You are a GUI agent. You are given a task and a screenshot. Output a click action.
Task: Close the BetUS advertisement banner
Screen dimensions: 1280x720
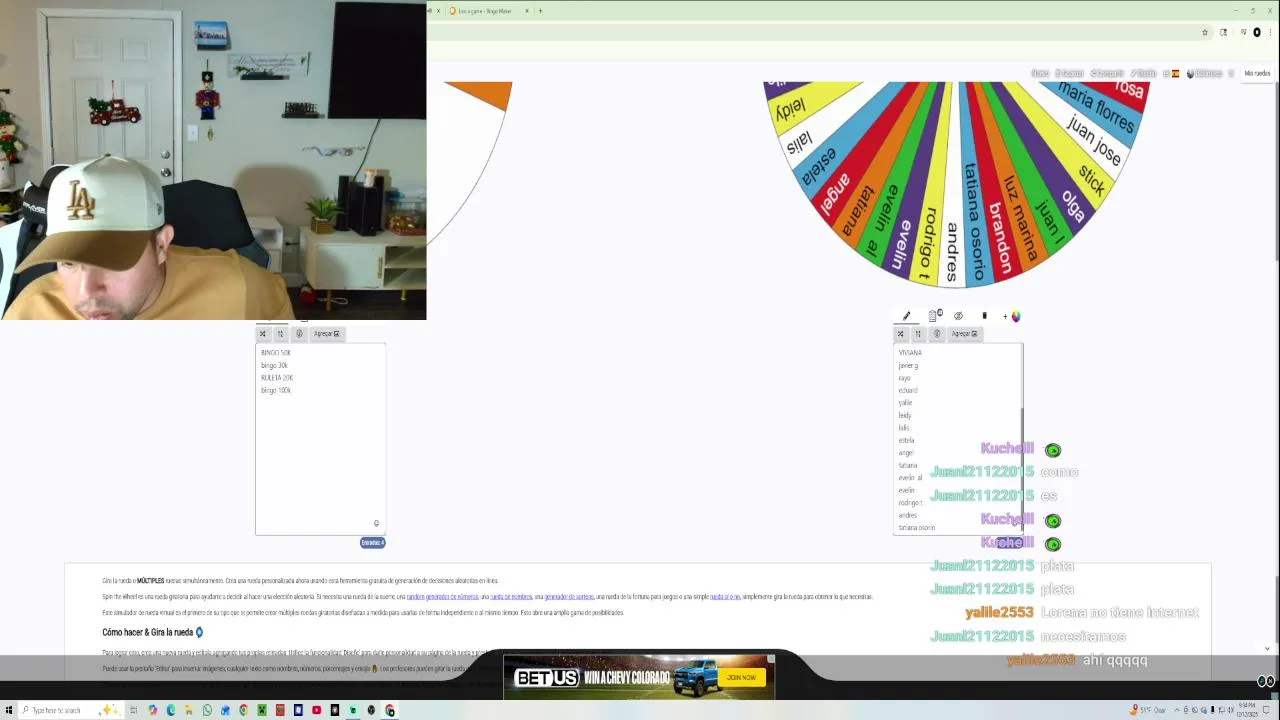(770, 659)
